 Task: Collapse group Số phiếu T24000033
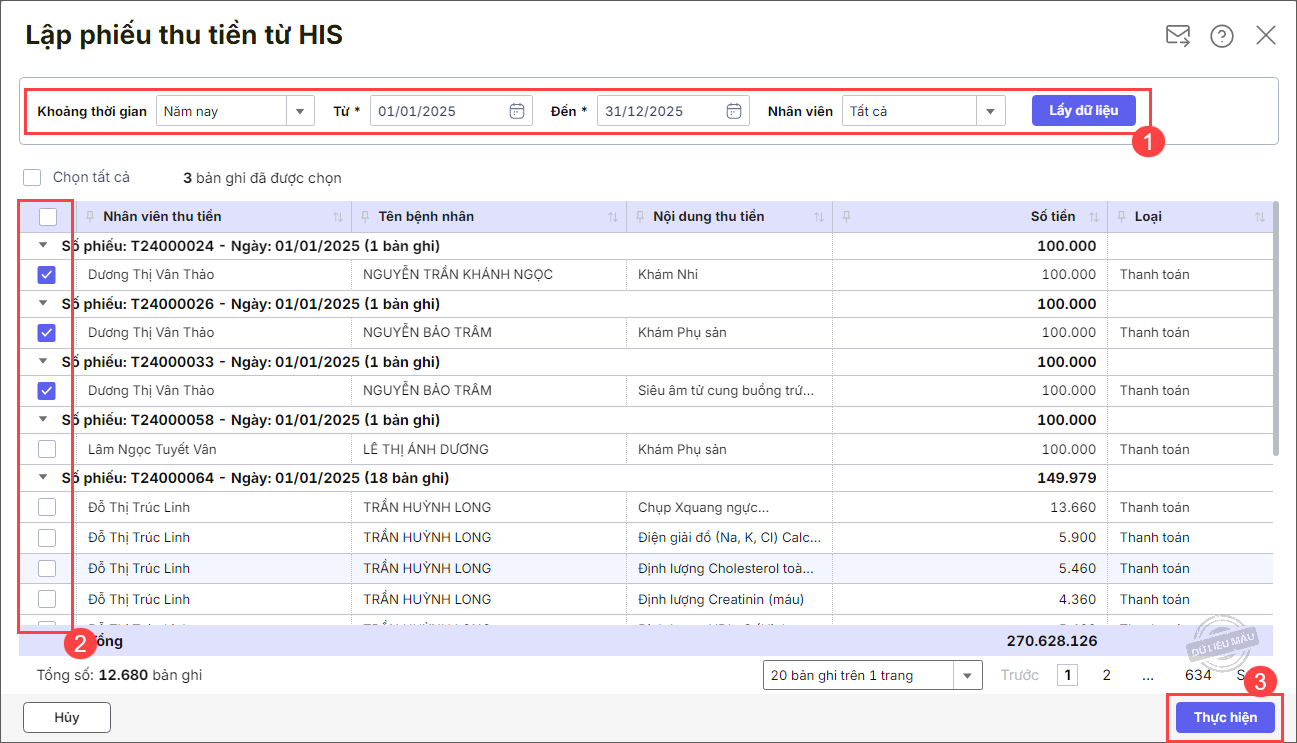pos(43,361)
